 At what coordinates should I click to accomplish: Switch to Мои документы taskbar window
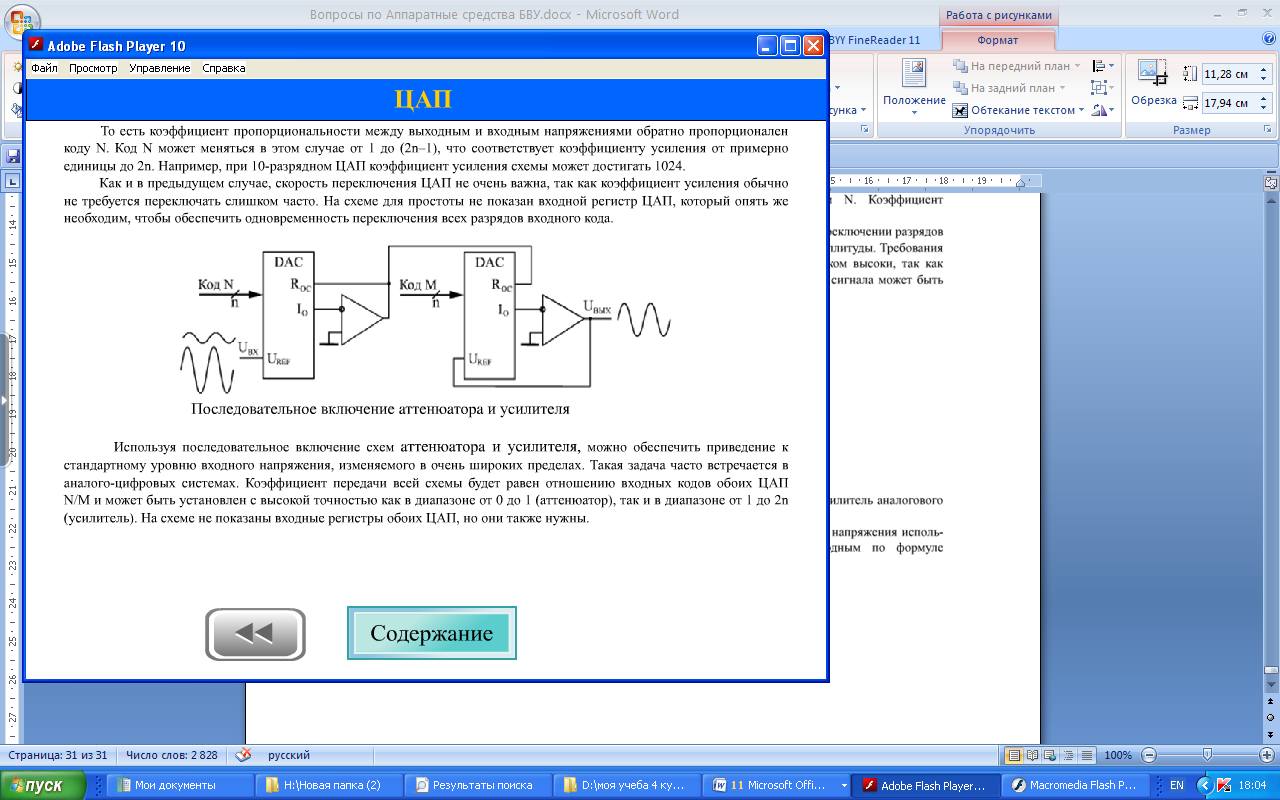pos(178,786)
